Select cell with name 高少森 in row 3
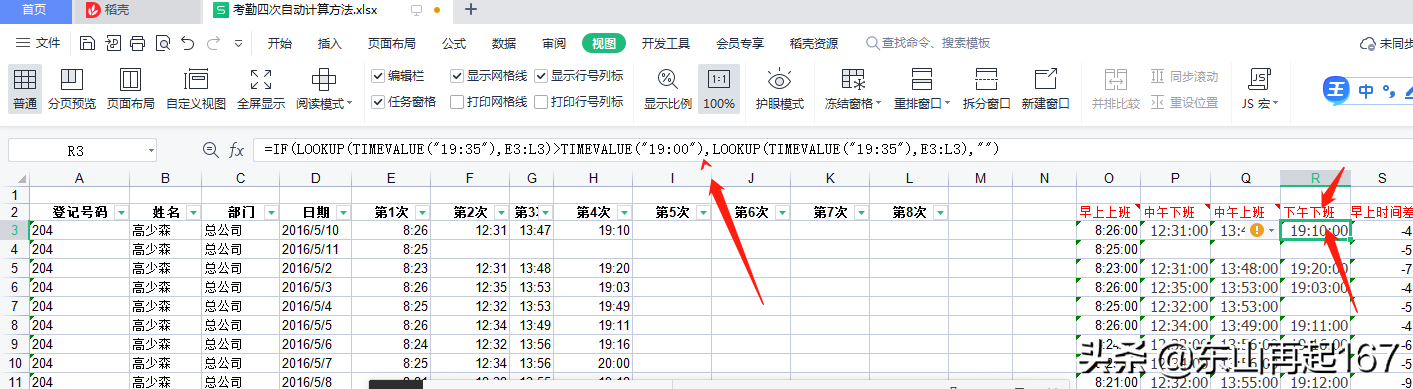Screen dimensions: 1413x389 click(x=165, y=230)
